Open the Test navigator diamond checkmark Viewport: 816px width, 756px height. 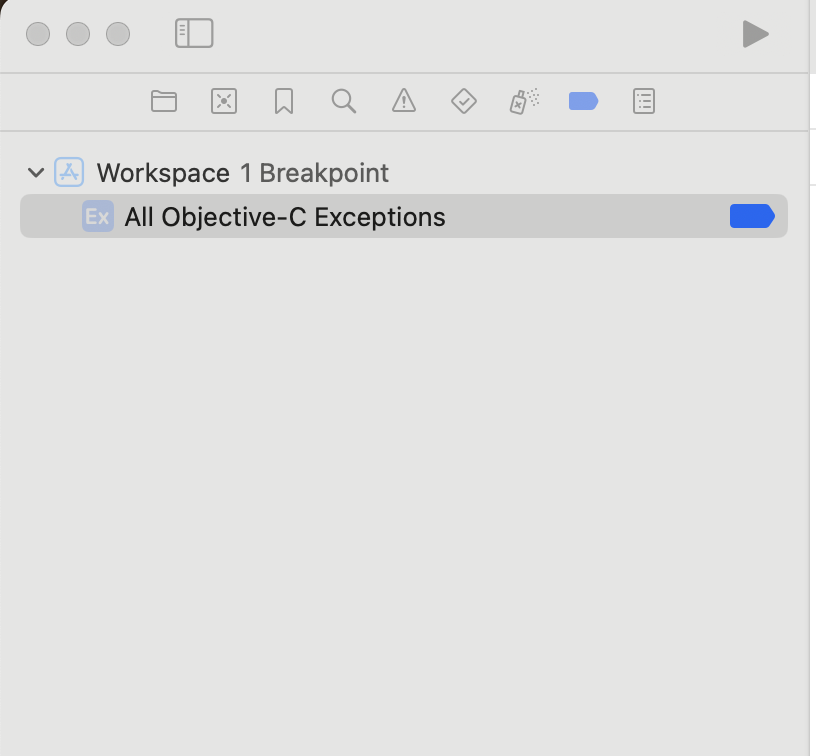coord(464,101)
